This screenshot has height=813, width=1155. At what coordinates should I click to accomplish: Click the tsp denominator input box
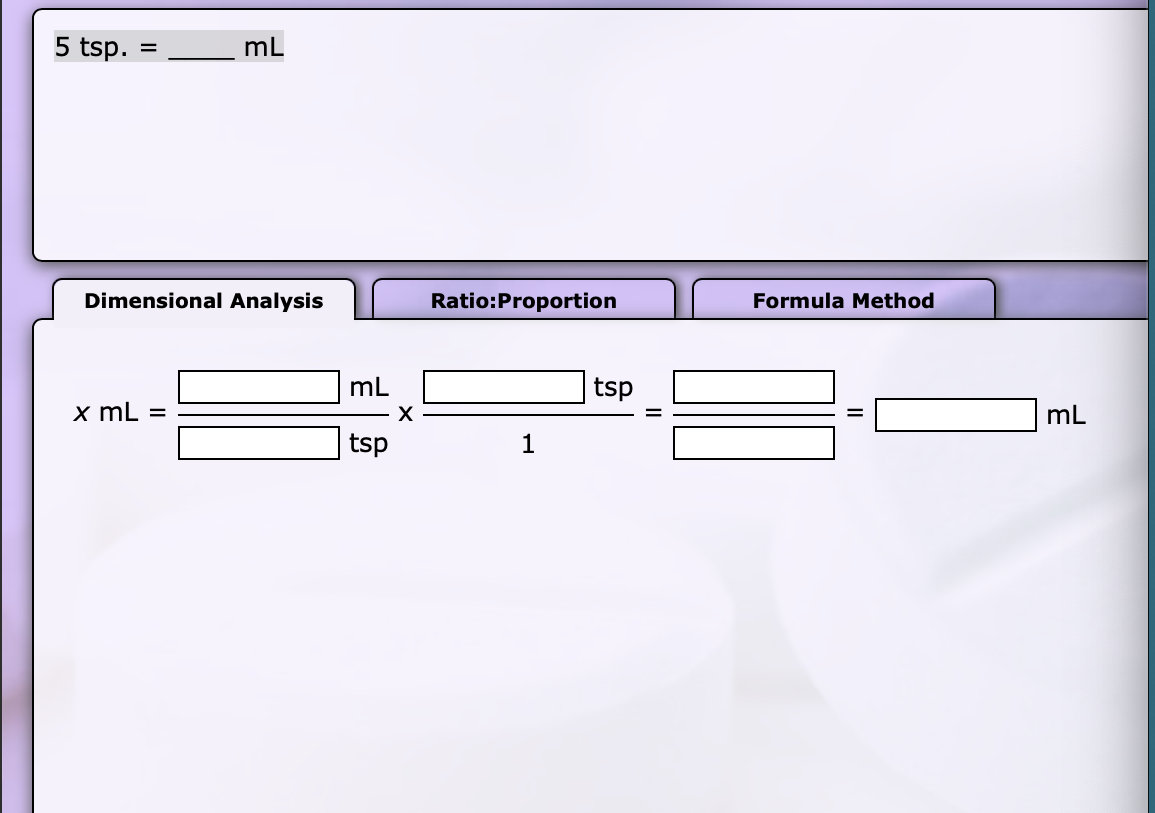click(x=257, y=444)
